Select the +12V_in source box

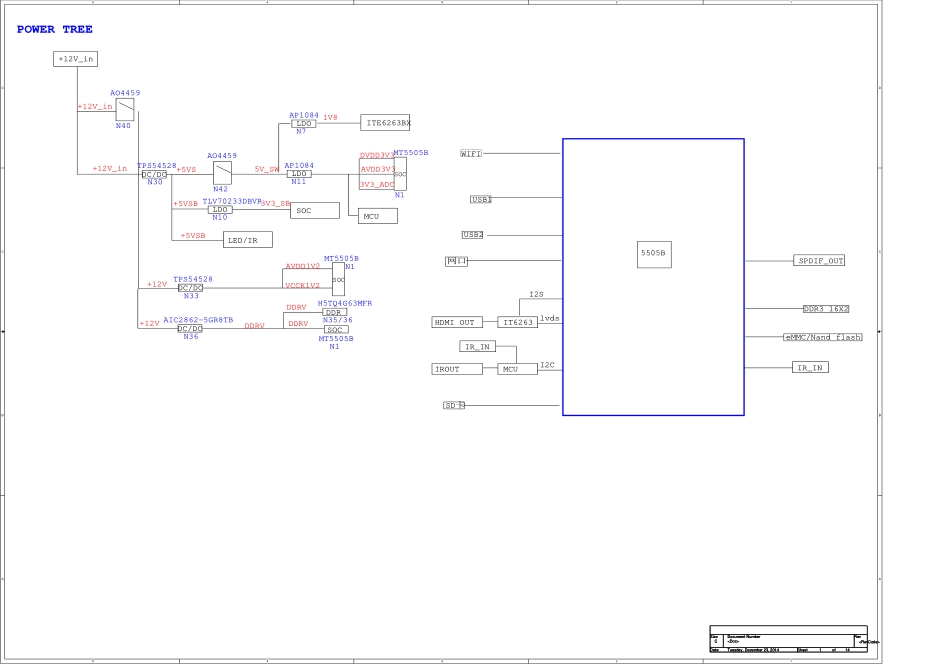[x=75, y=60]
